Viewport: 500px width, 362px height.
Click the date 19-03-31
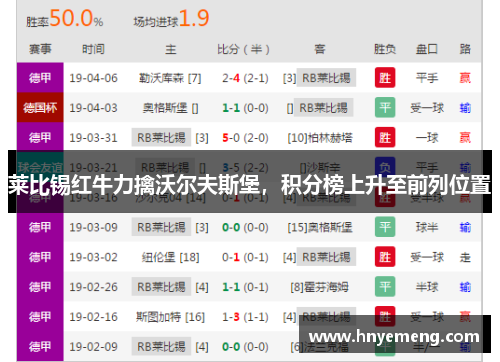(93, 138)
